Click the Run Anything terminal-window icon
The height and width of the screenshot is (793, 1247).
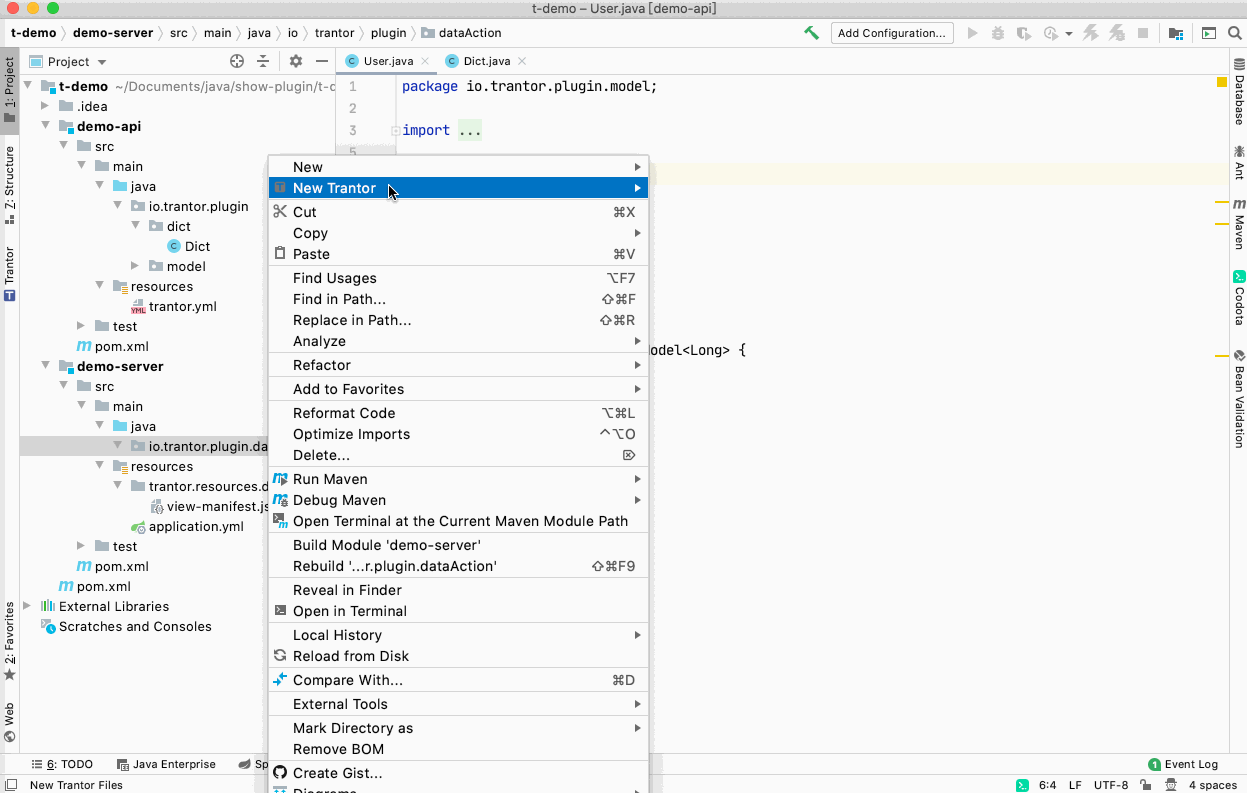point(1209,33)
